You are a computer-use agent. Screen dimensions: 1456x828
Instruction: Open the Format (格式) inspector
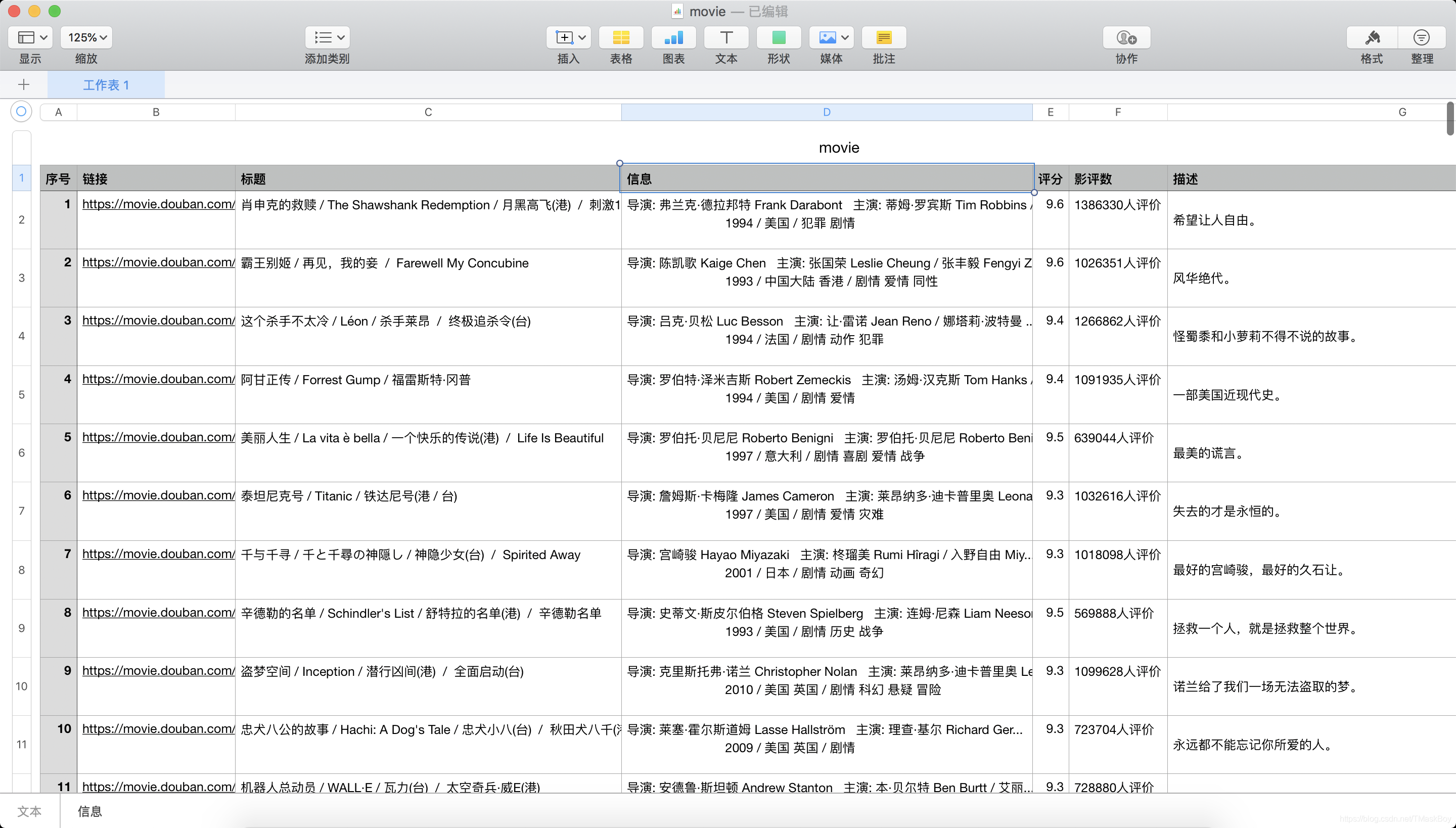pyautogui.click(x=1371, y=37)
